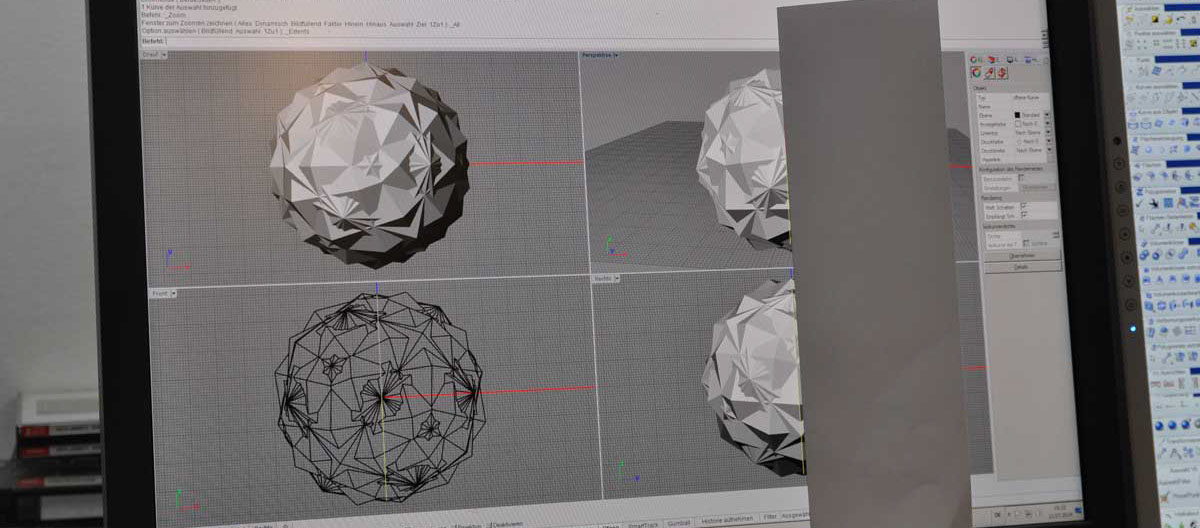Select rightmost properties page icon below tabs

click(x=1002, y=73)
